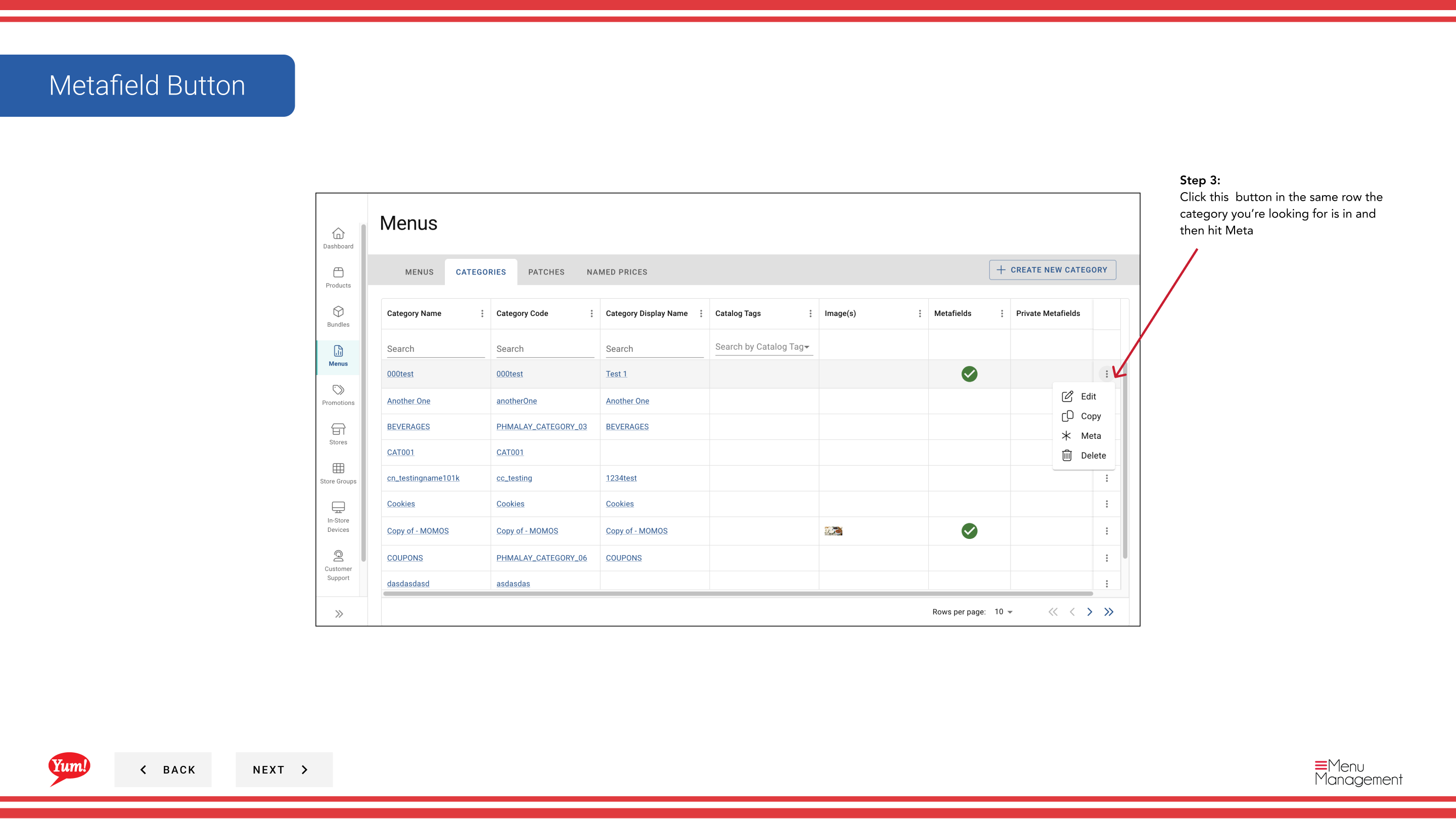Image resolution: width=1456 pixels, height=819 pixels.
Task: Open the Search by Catalog Tag dropdown
Action: 763,347
